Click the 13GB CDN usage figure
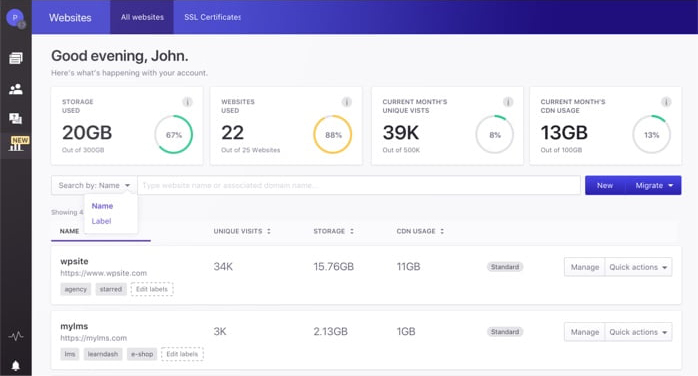This screenshot has height=376, width=698. 564,133
